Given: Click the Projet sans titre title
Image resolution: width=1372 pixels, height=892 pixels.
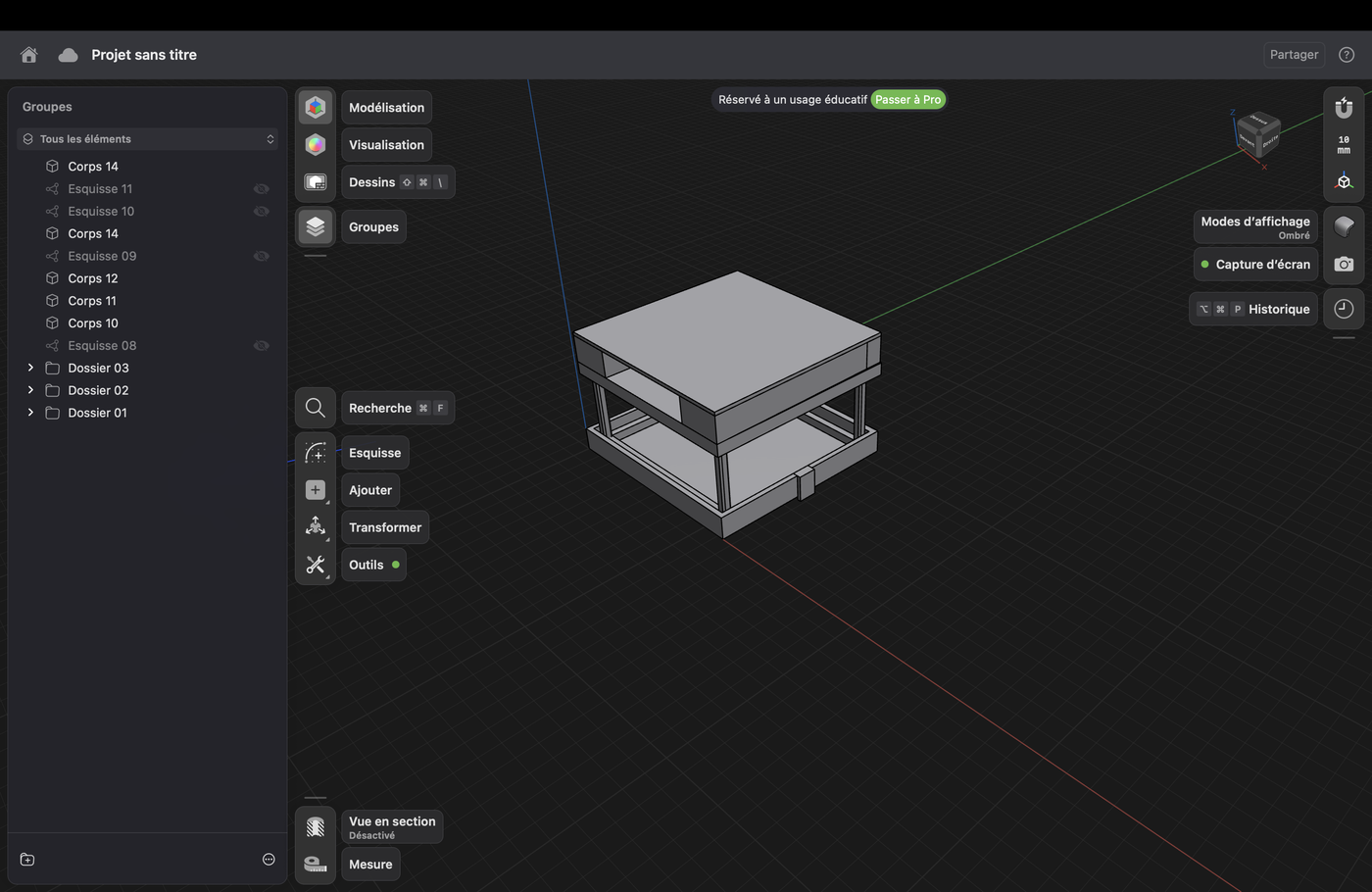Looking at the screenshot, I should (144, 55).
